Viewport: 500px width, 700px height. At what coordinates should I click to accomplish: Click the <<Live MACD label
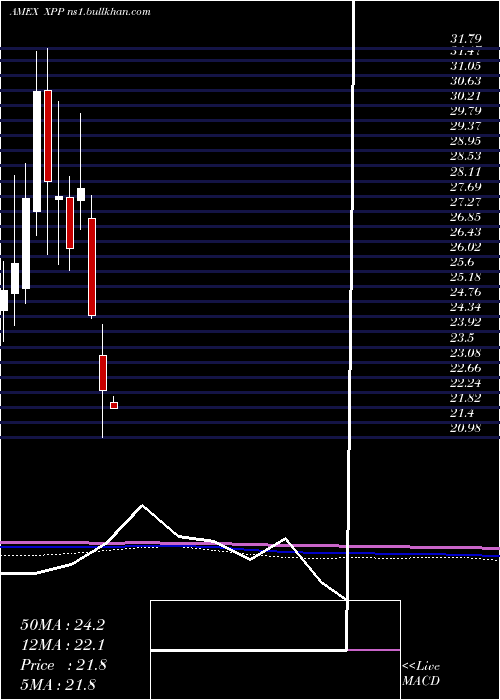[x=421, y=674]
